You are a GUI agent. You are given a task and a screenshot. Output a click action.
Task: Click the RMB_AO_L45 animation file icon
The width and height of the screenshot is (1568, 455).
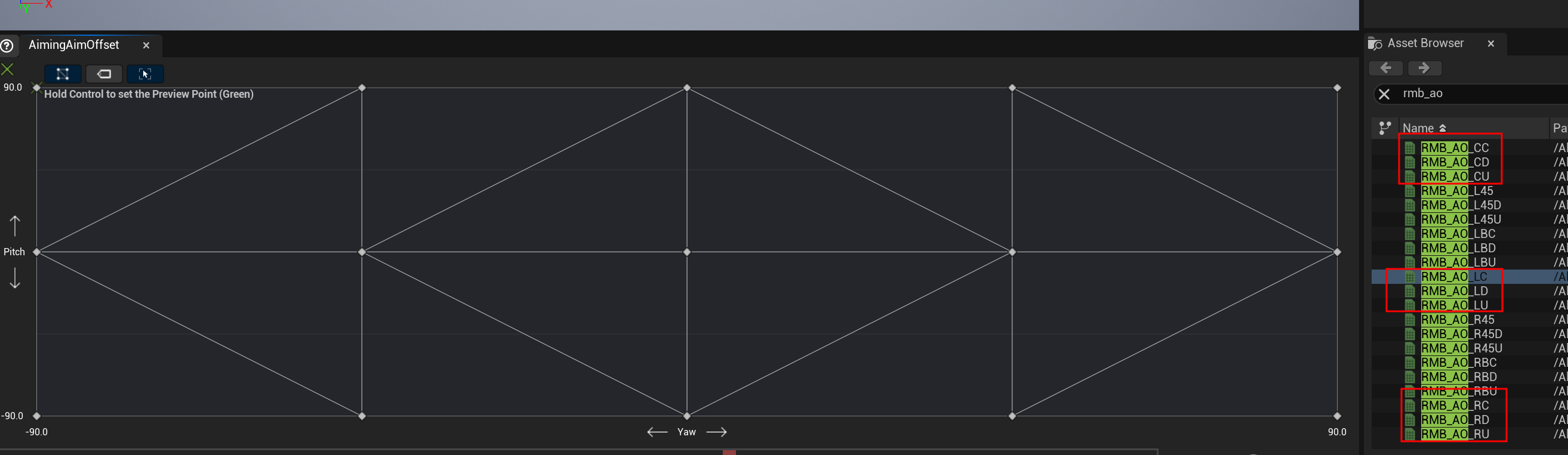pyautogui.click(x=1410, y=191)
